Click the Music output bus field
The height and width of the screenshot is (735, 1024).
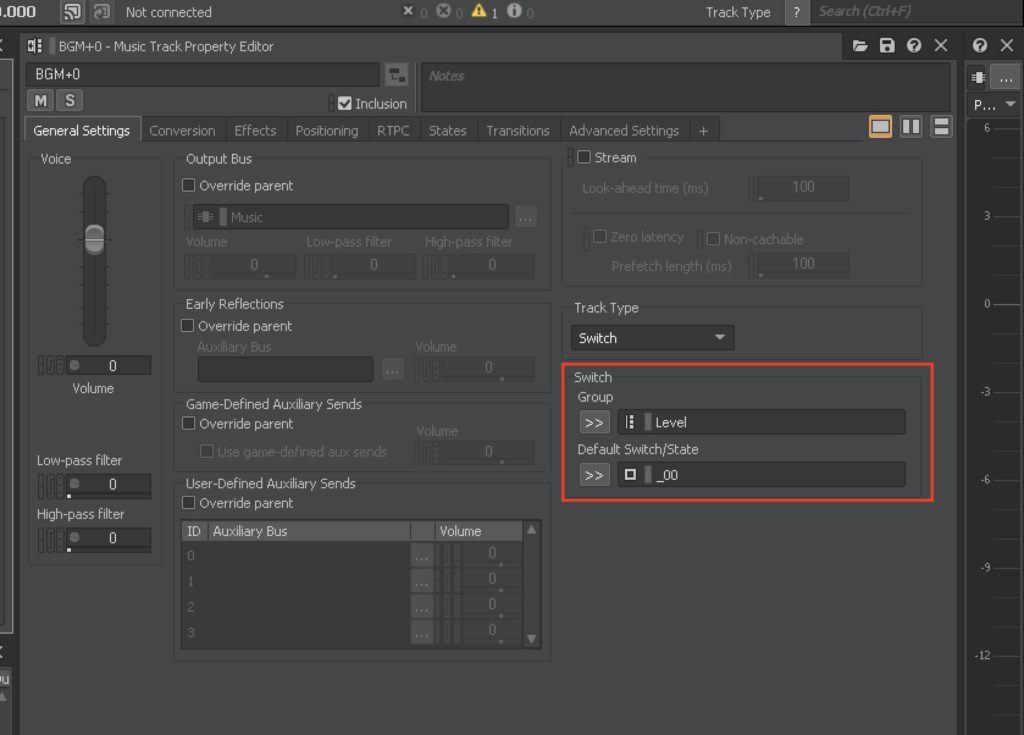[x=351, y=217]
